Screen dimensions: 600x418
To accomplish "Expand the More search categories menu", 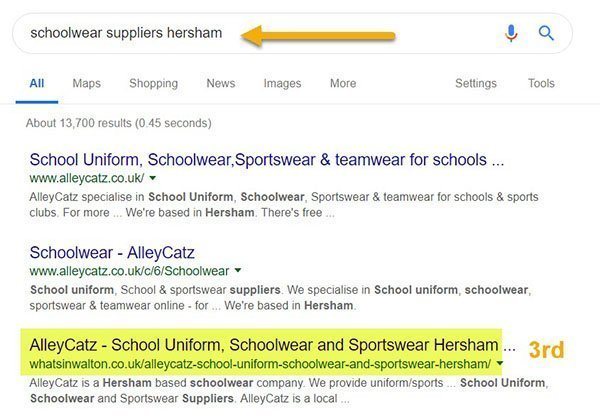I will pos(343,83).
